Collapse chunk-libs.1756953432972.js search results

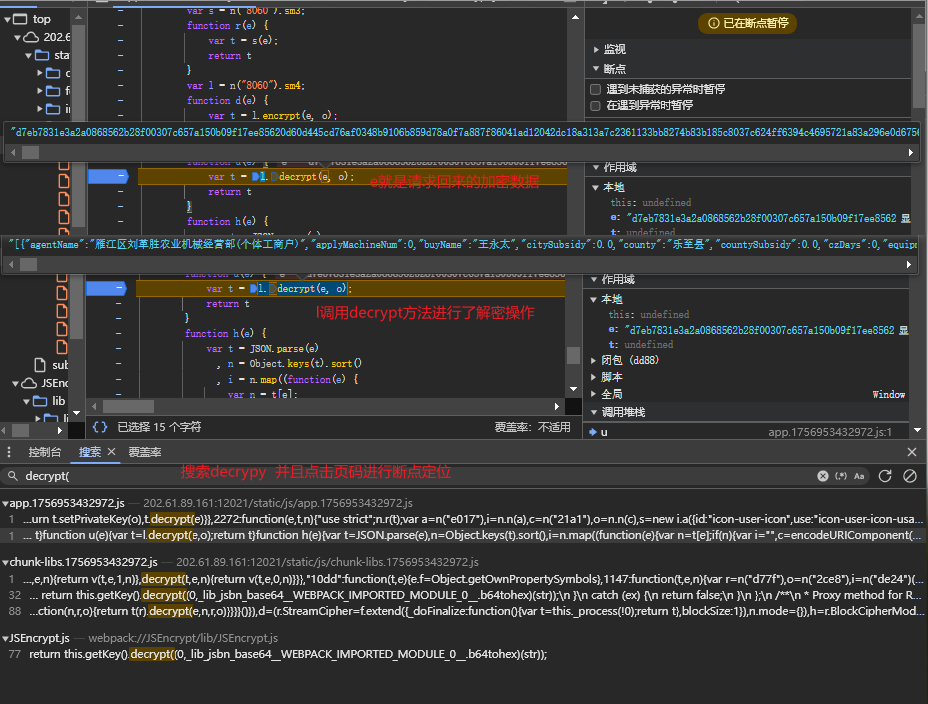[x=5, y=562]
